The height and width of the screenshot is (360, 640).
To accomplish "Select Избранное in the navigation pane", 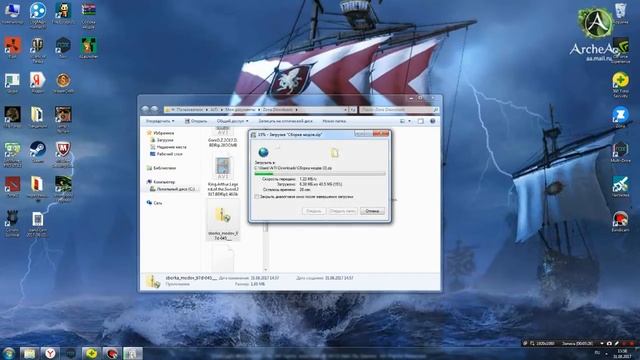I will point(160,133).
